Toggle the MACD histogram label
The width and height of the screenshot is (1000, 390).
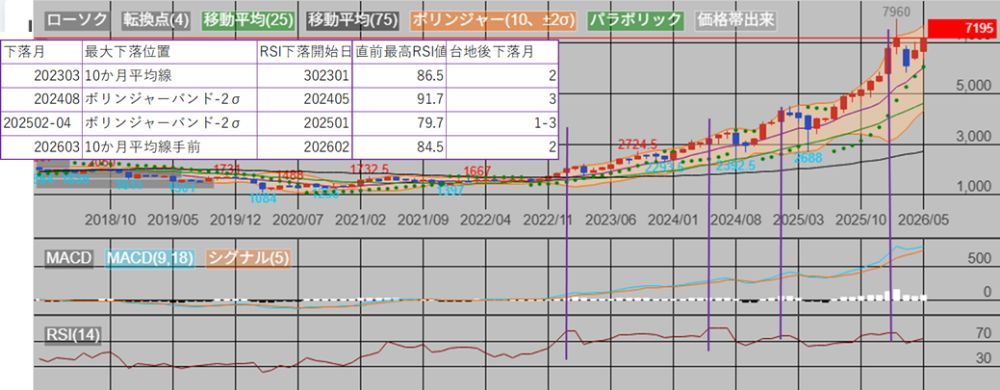[x=69, y=258]
